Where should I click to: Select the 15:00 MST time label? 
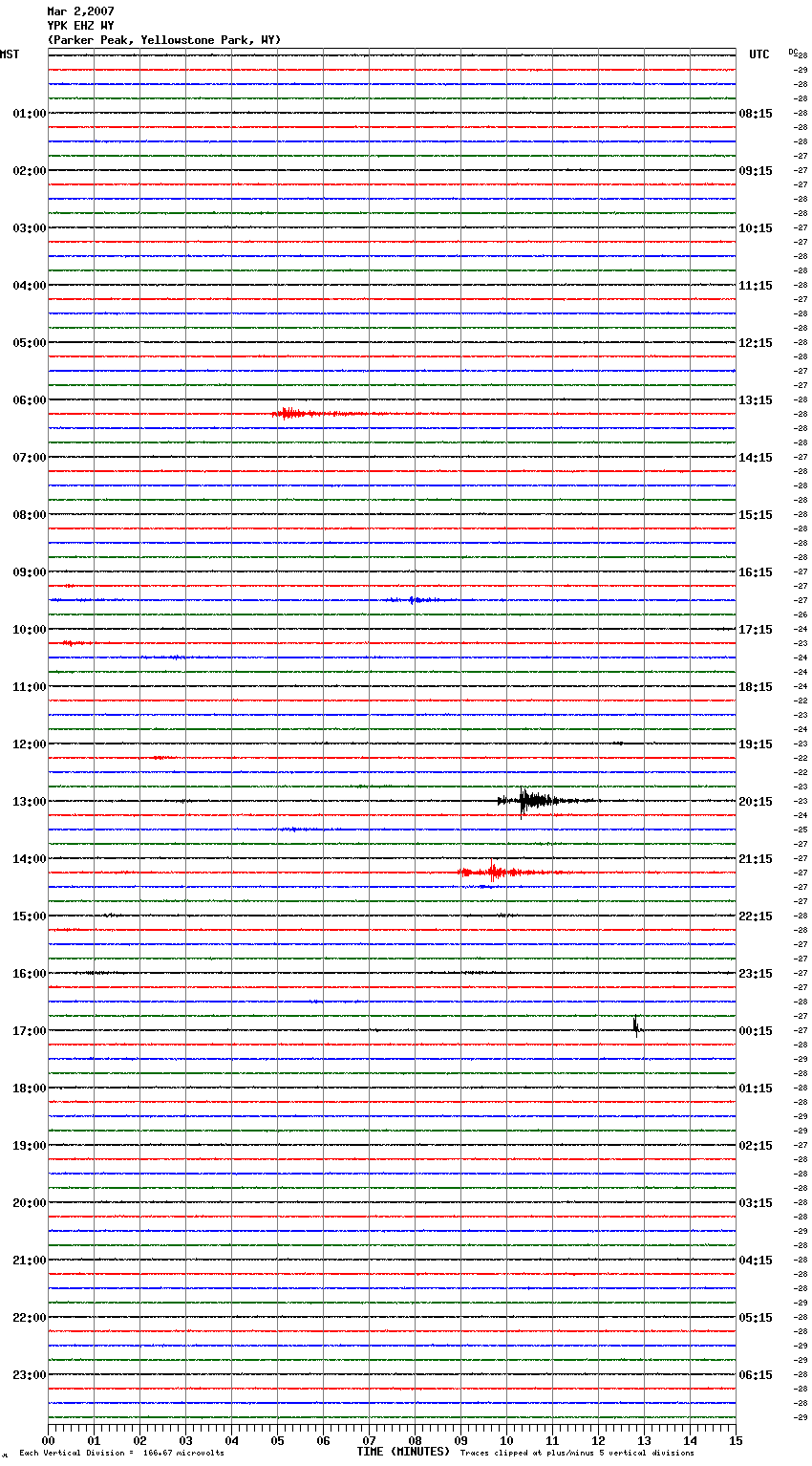(x=30, y=916)
